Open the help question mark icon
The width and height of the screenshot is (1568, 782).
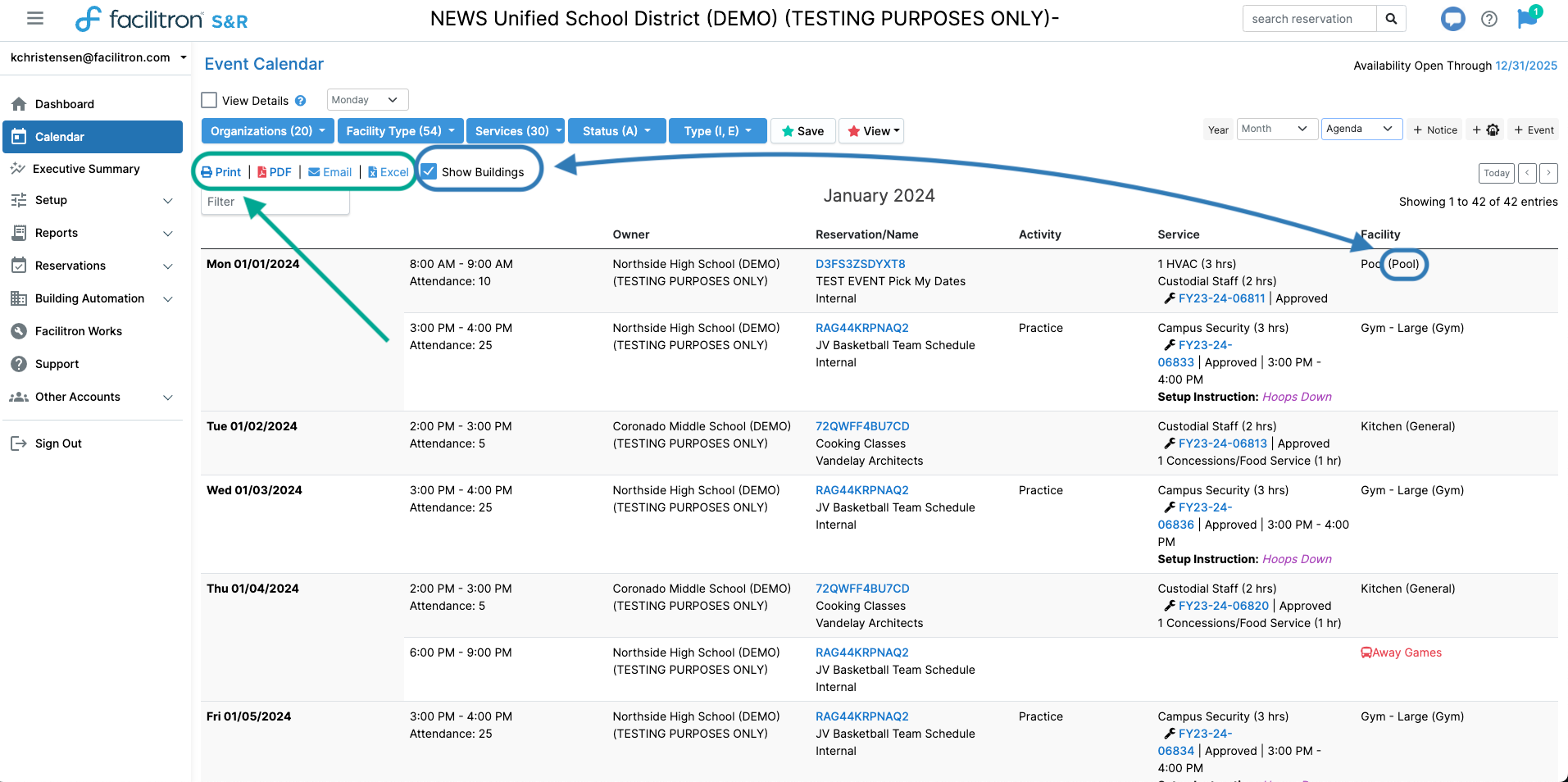pos(1489,19)
